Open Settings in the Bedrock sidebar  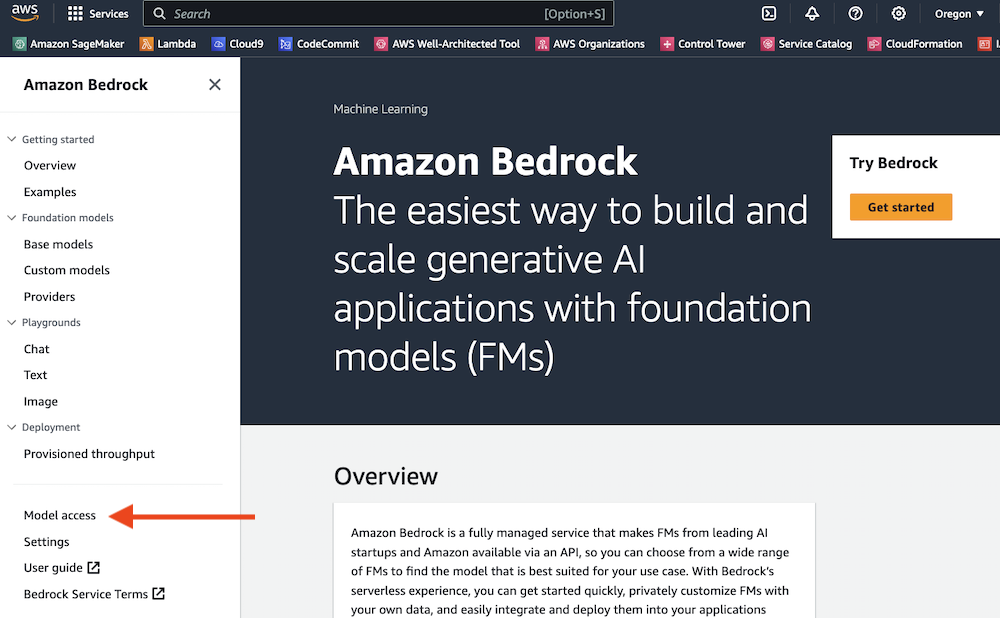click(x=47, y=541)
